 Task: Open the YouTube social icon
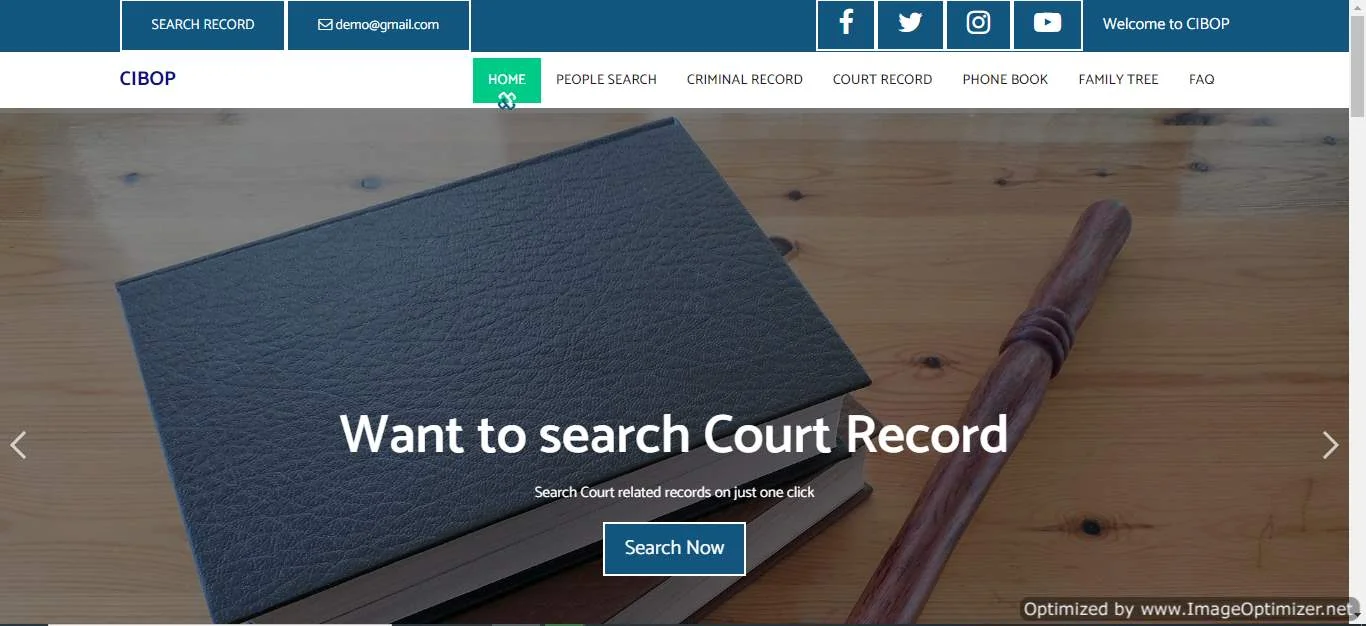[x=1047, y=24]
